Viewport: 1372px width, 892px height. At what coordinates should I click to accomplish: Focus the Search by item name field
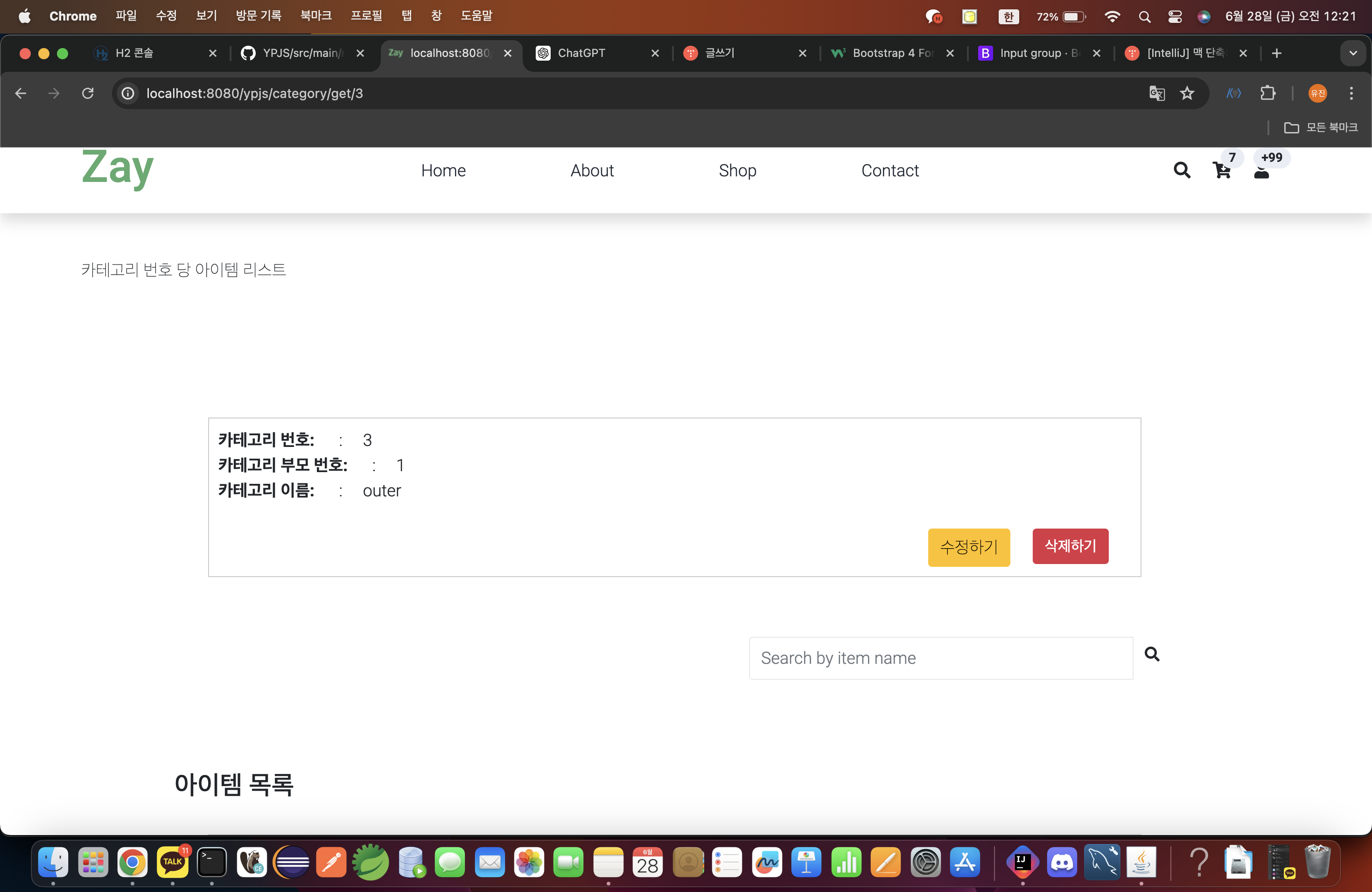[940, 657]
